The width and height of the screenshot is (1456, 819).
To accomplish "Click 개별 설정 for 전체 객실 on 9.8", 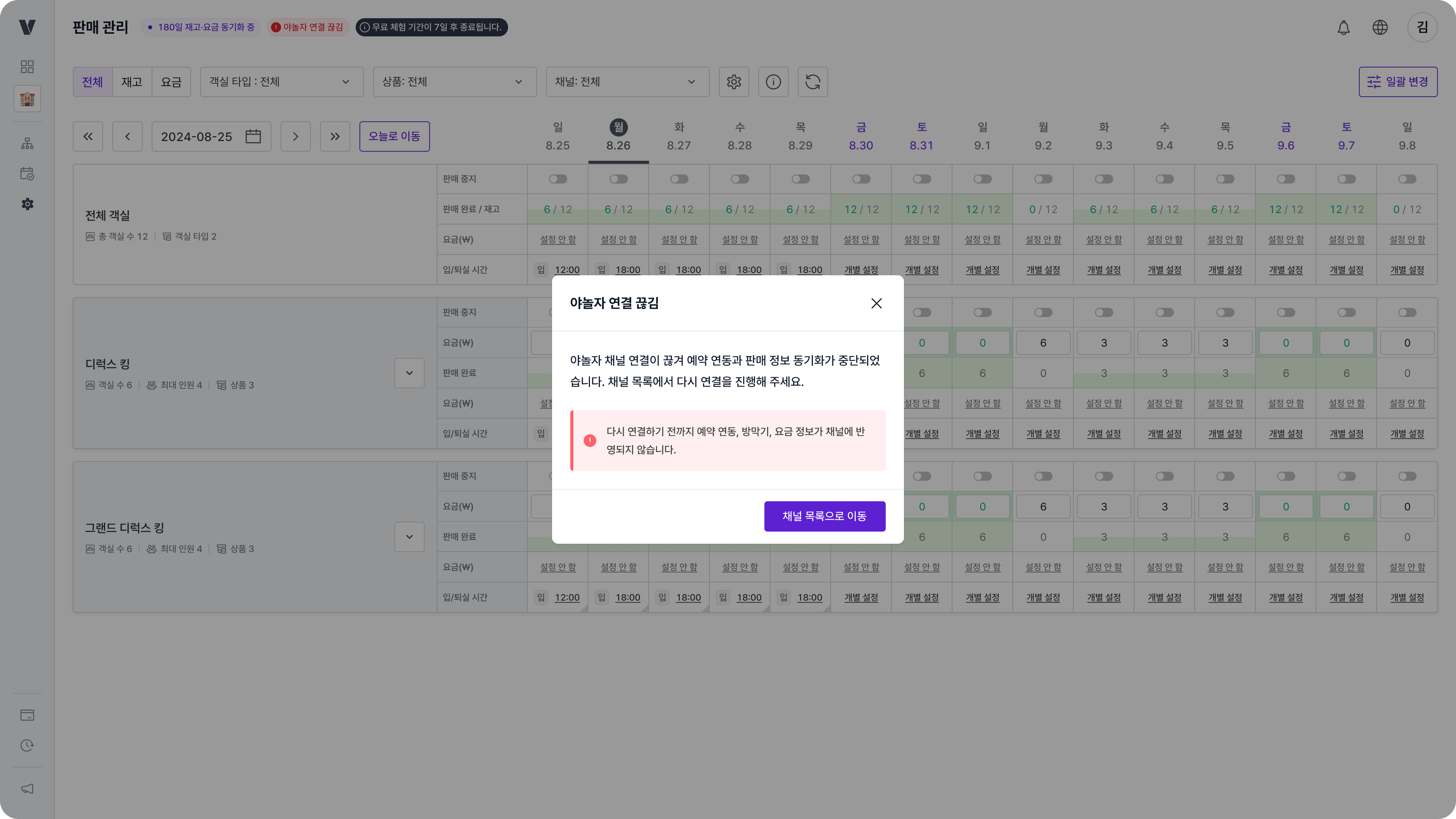I will tap(1407, 270).
